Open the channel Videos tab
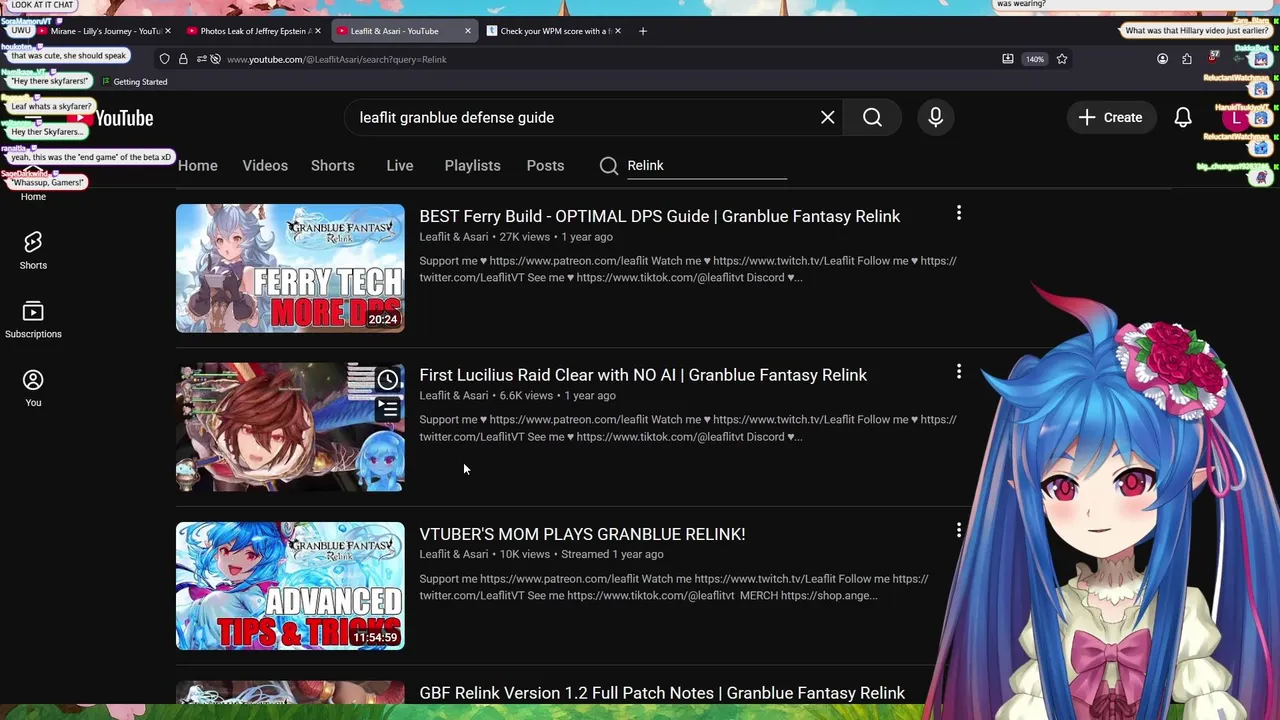Image resolution: width=1280 pixels, height=720 pixels. click(x=265, y=165)
